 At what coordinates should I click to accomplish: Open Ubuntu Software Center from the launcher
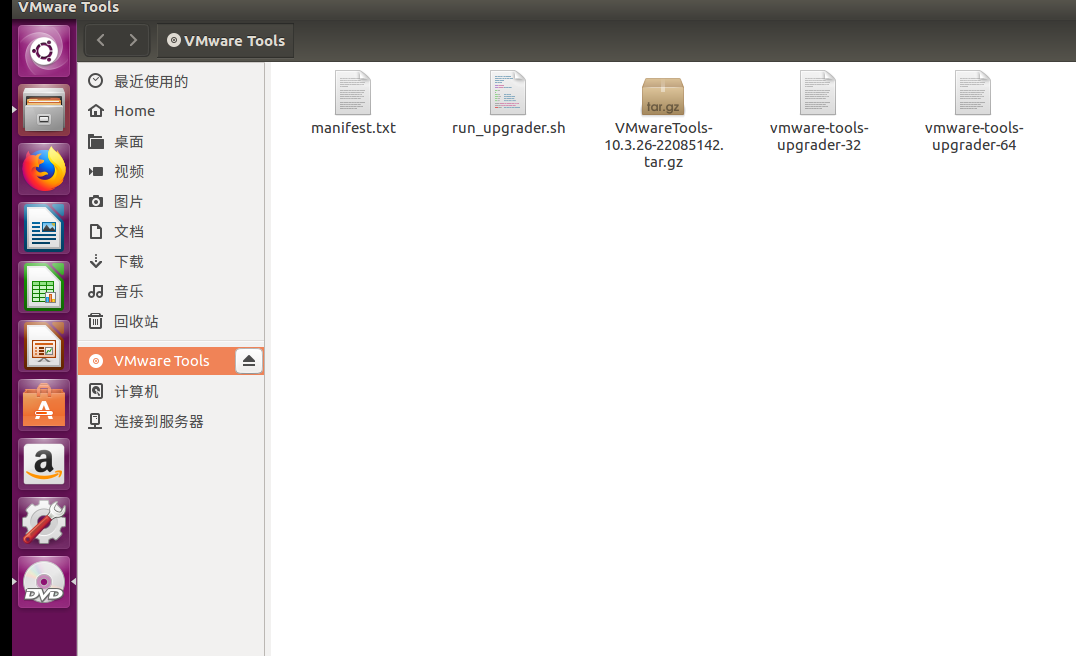click(x=43, y=405)
